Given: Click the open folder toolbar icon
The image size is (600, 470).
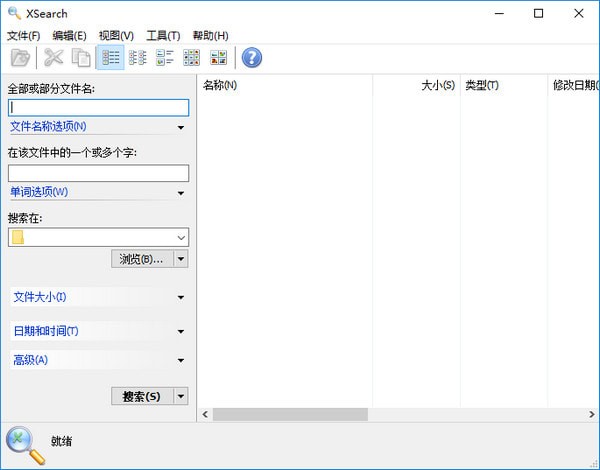Looking at the screenshot, I should point(20,58).
